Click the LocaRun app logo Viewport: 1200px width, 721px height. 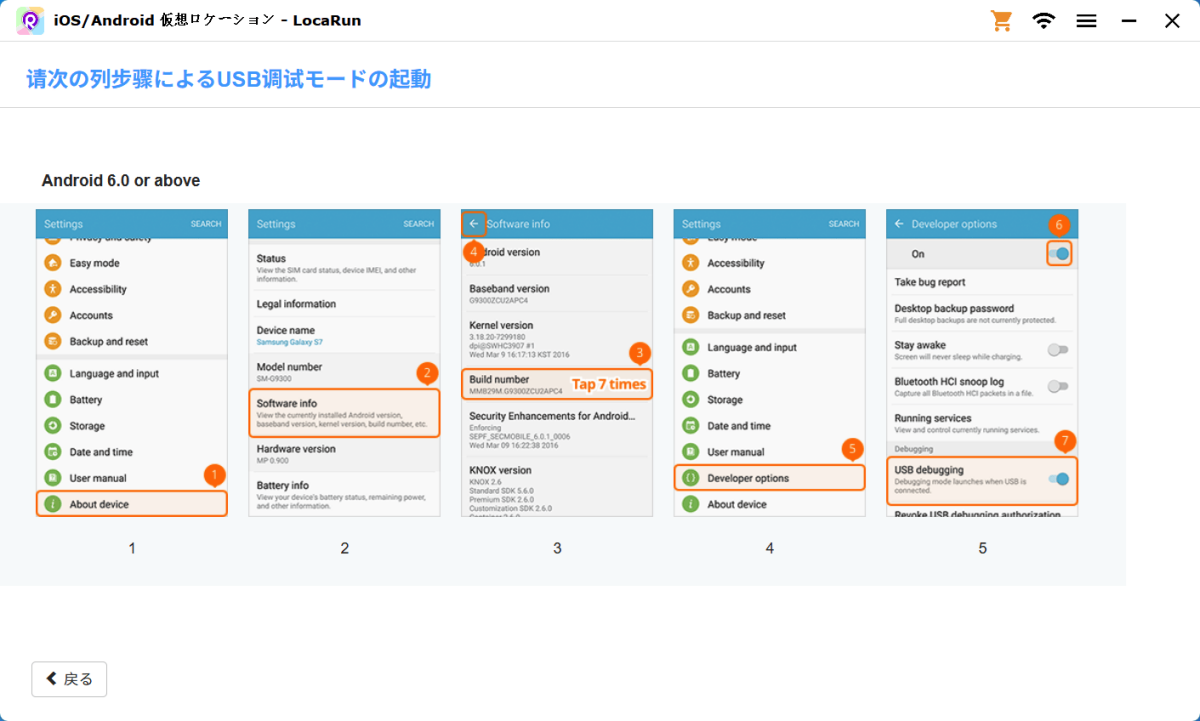[30, 21]
